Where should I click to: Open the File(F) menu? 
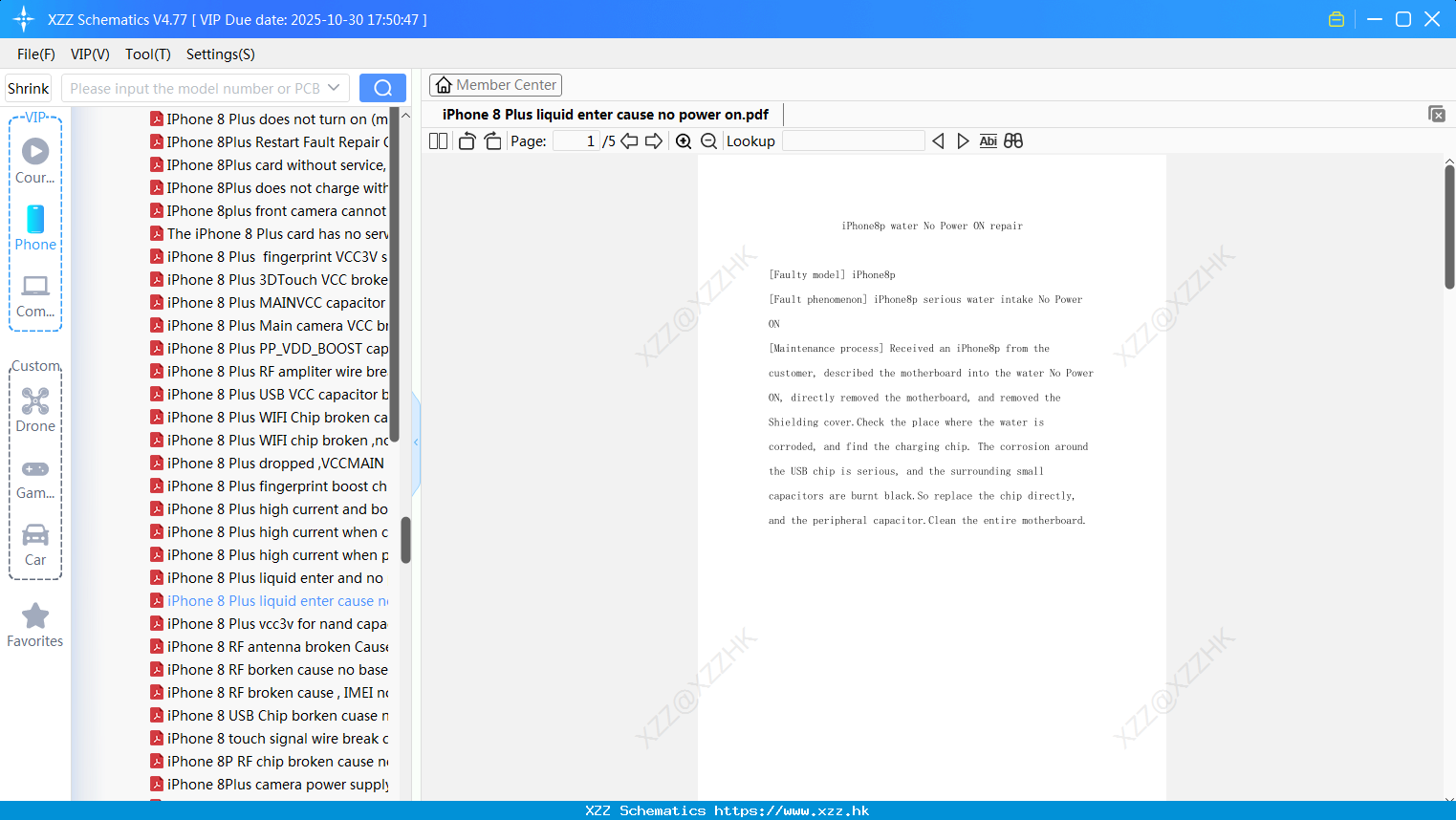coord(36,54)
